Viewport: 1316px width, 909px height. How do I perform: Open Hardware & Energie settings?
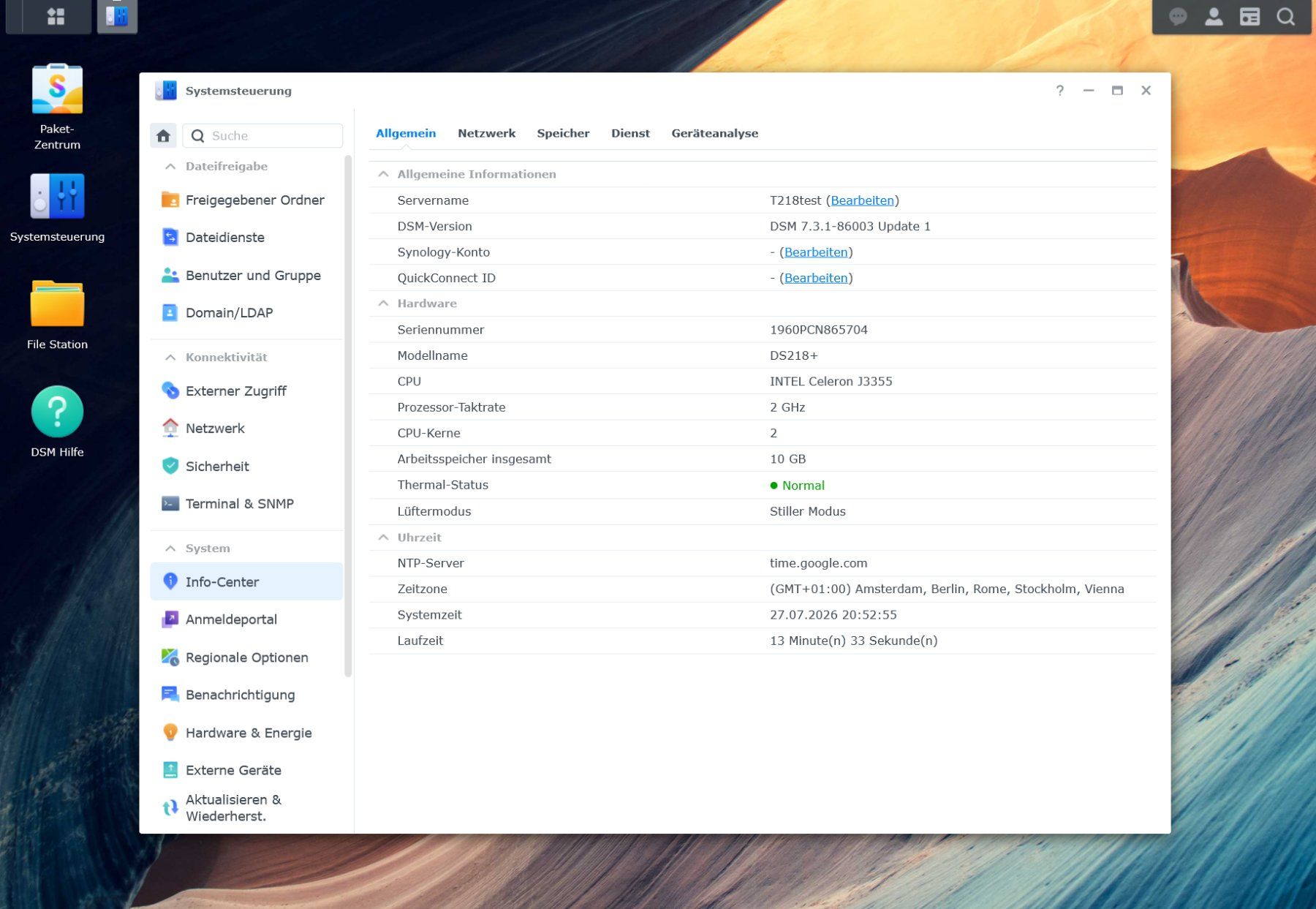point(246,732)
